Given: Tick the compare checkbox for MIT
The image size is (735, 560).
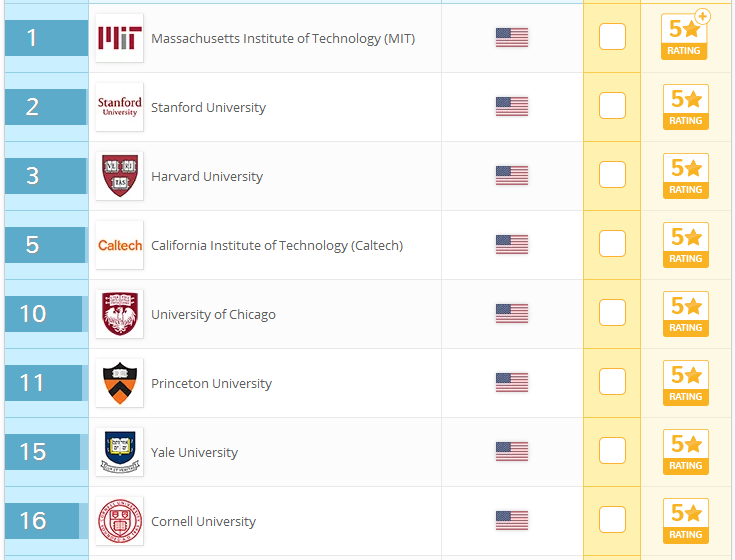Looking at the screenshot, I should 612,37.
